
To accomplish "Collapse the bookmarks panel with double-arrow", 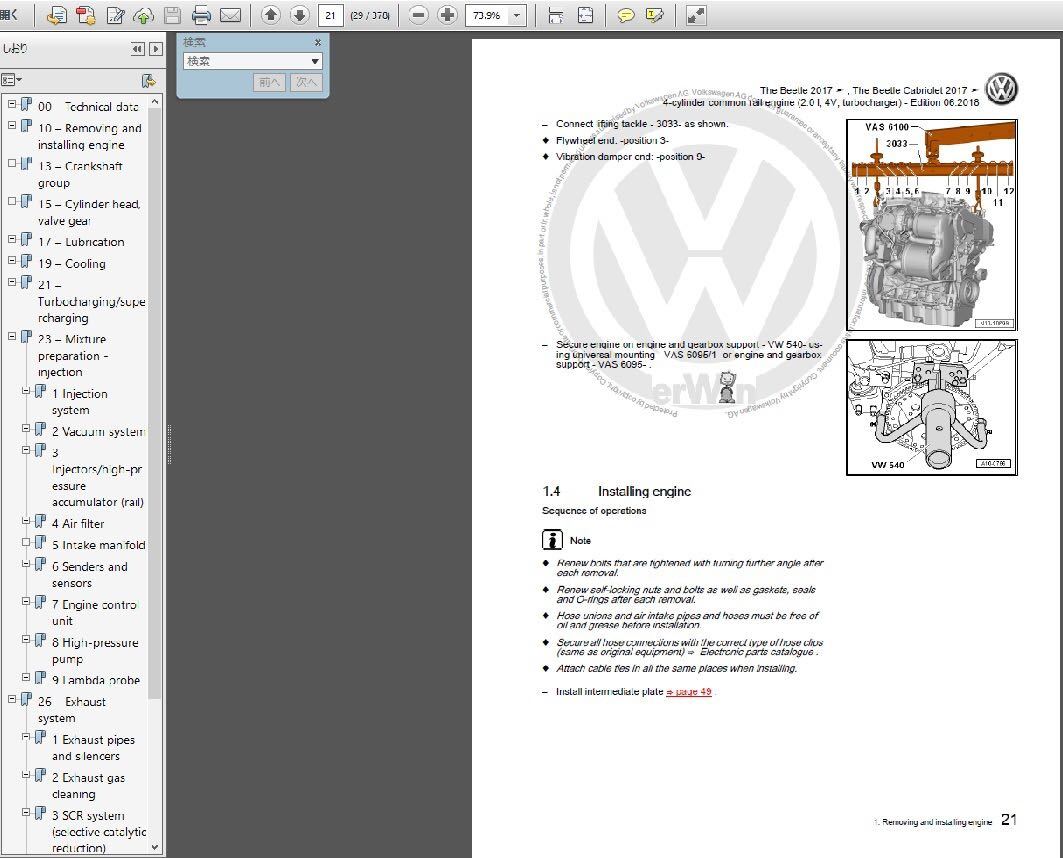I will (x=138, y=49).
